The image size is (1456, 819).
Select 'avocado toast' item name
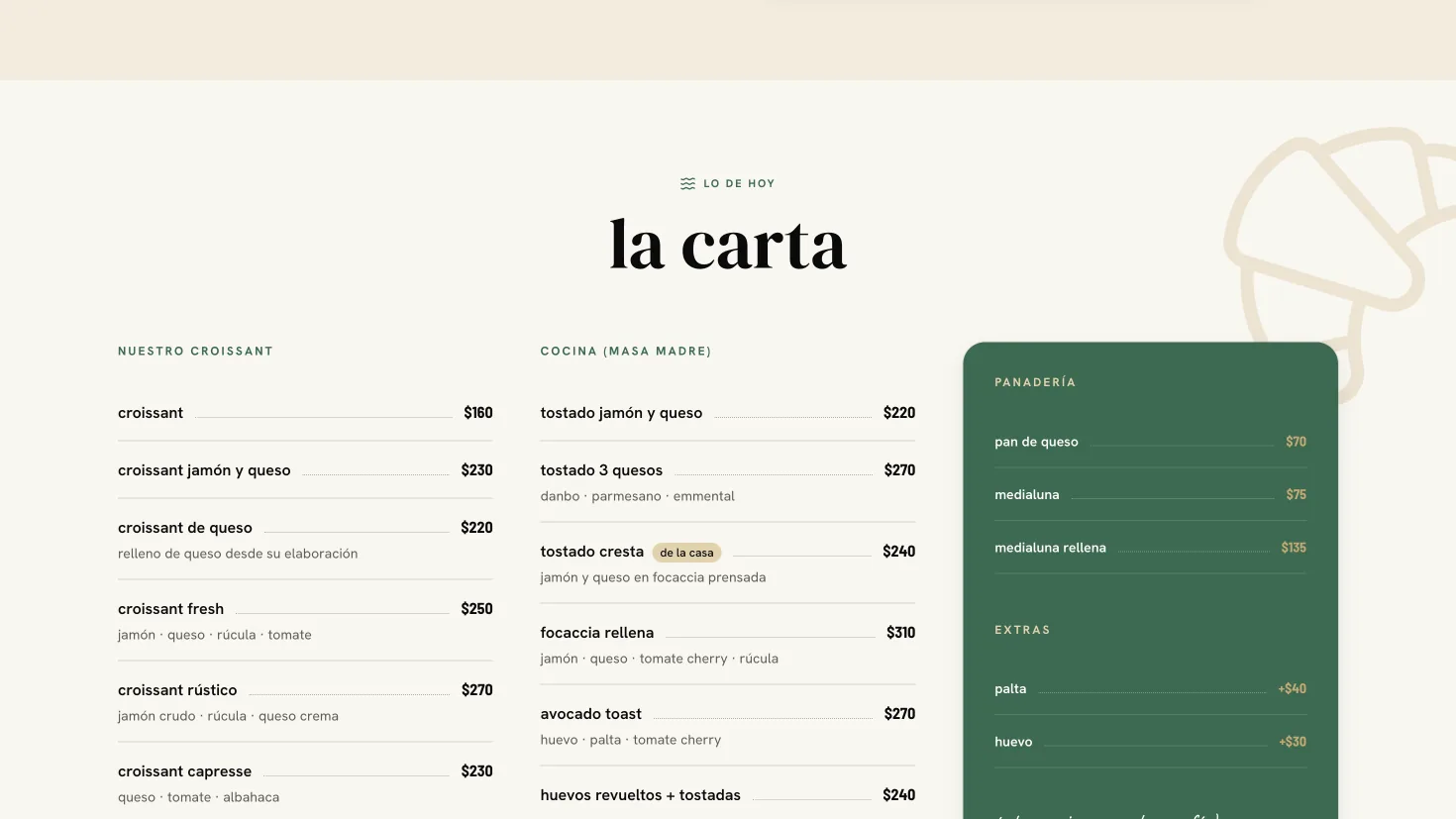pos(591,714)
